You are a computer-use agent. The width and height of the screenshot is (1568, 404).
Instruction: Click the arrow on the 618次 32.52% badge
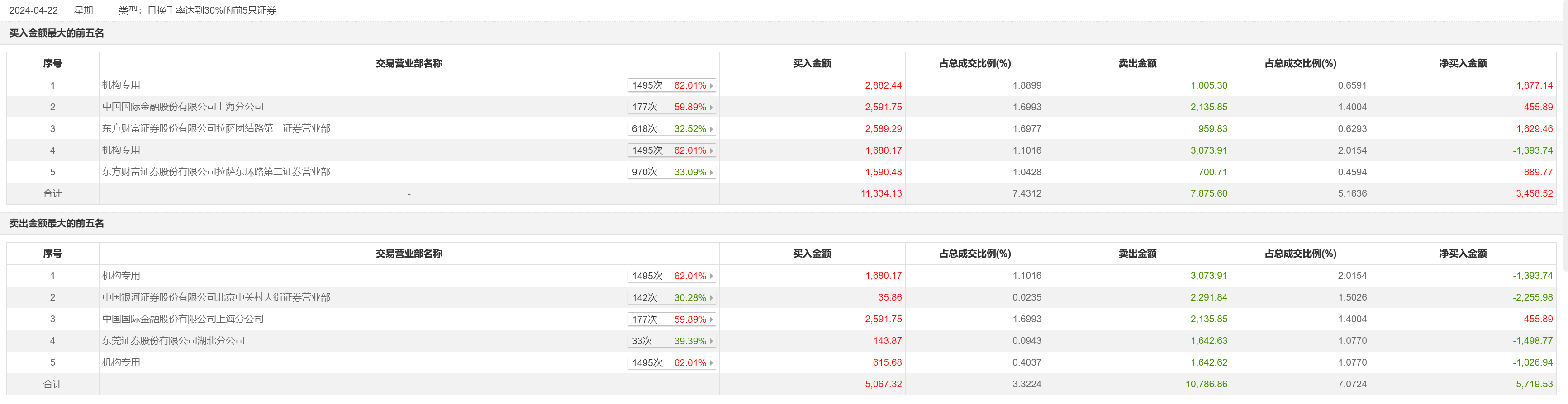711,129
